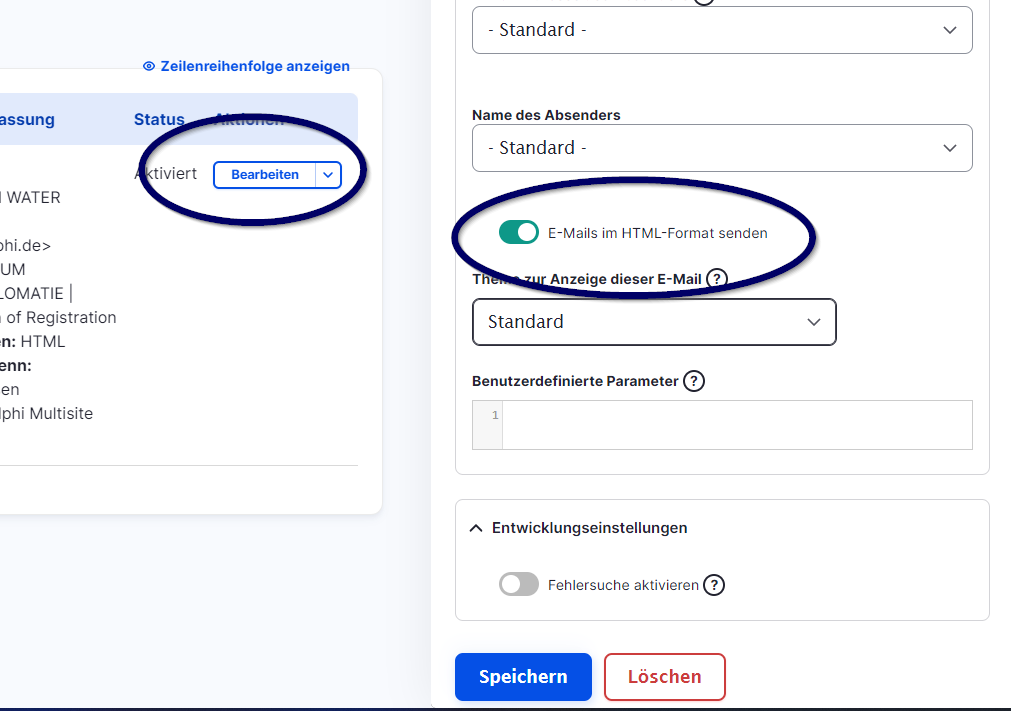This screenshot has height=711, width=1011.
Task: Open the arrow dropdown next to Bearbeiten
Action: 328,175
